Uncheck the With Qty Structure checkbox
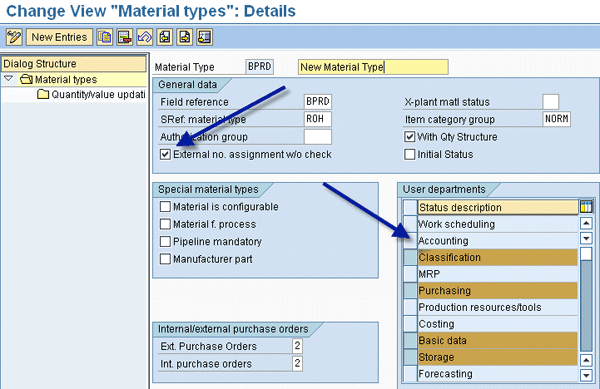The width and height of the screenshot is (600, 389). pos(409,137)
